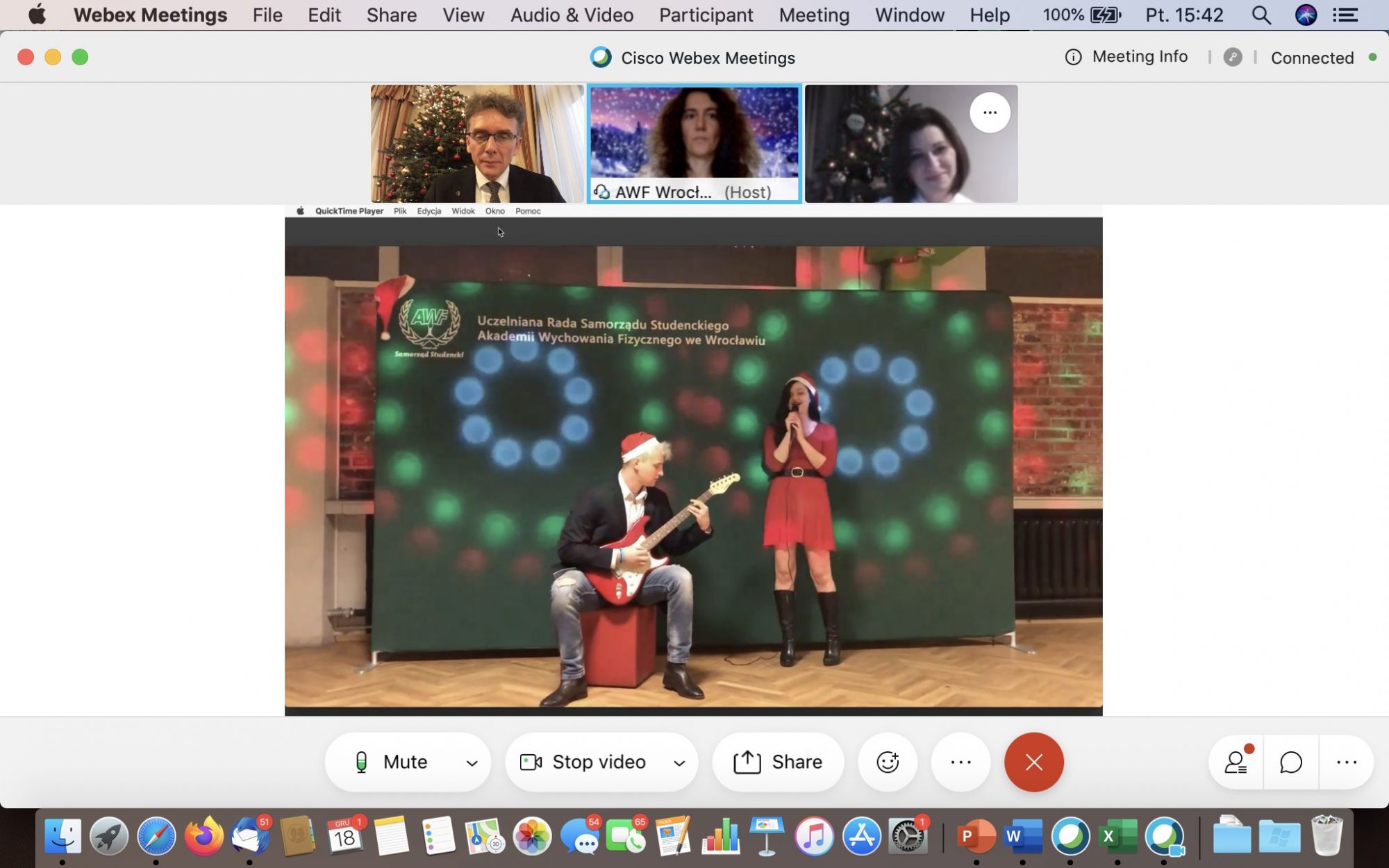The height and width of the screenshot is (868, 1389).
Task: Open Word in the Dock
Action: [x=1023, y=835]
